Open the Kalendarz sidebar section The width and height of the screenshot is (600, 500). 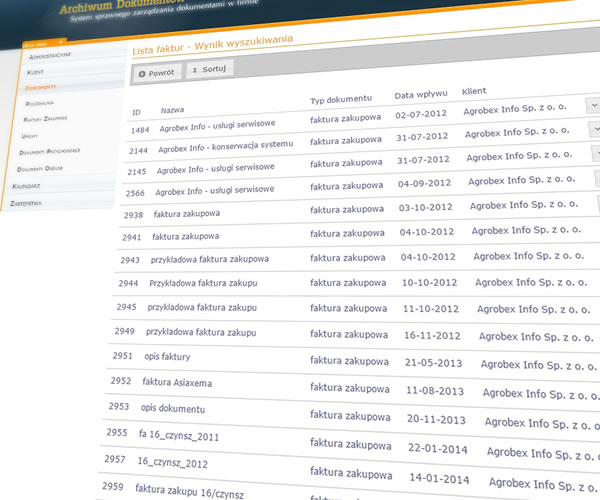pyautogui.click(x=26, y=186)
